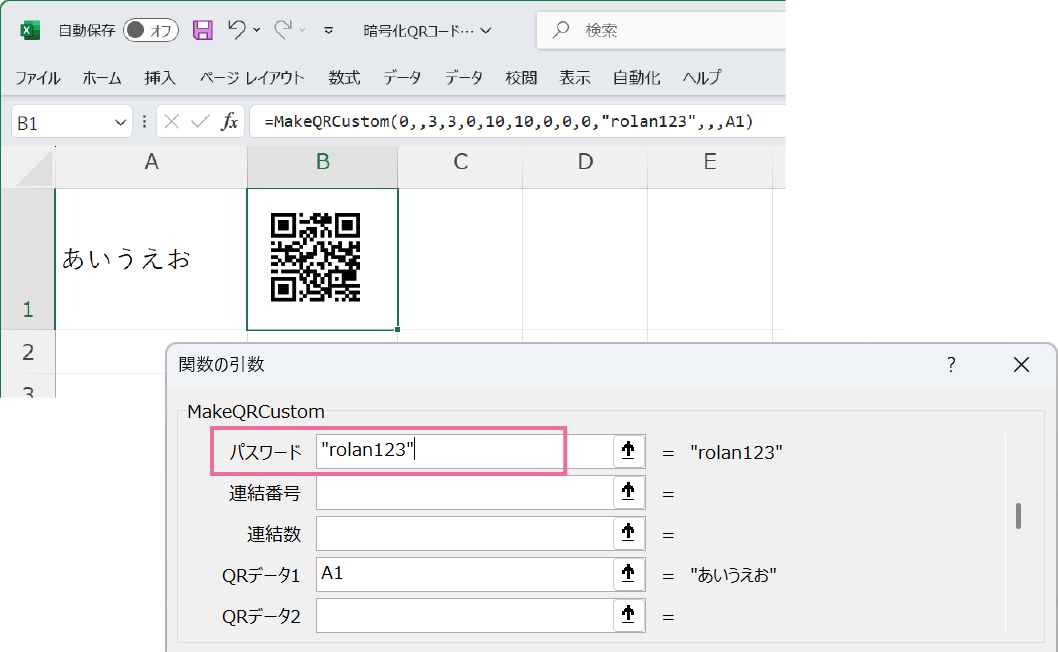Select row 2 header
The height and width of the screenshot is (652, 1058).
(x=28, y=352)
